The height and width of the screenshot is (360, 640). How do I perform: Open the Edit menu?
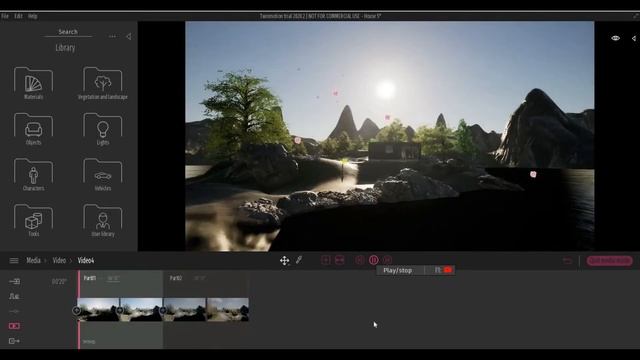(x=18, y=16)
